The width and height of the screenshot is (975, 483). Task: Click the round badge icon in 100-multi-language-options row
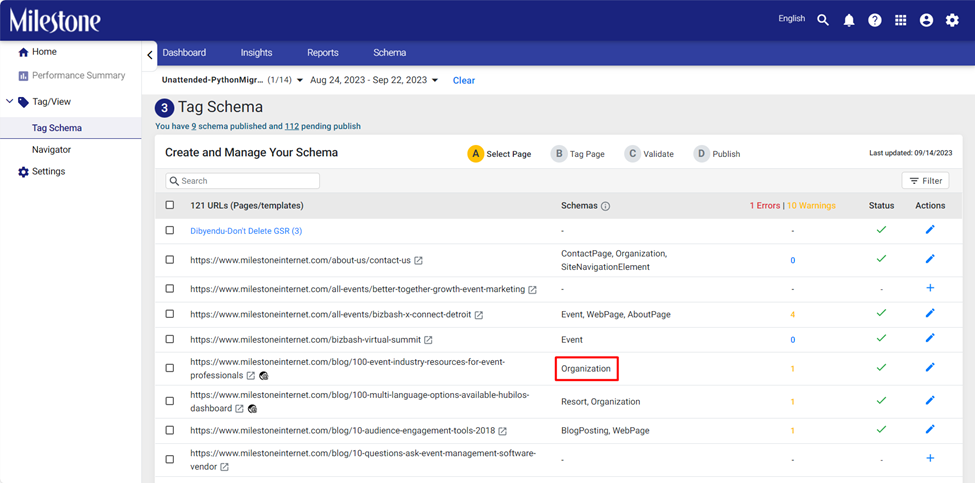(x=252, y=408)
